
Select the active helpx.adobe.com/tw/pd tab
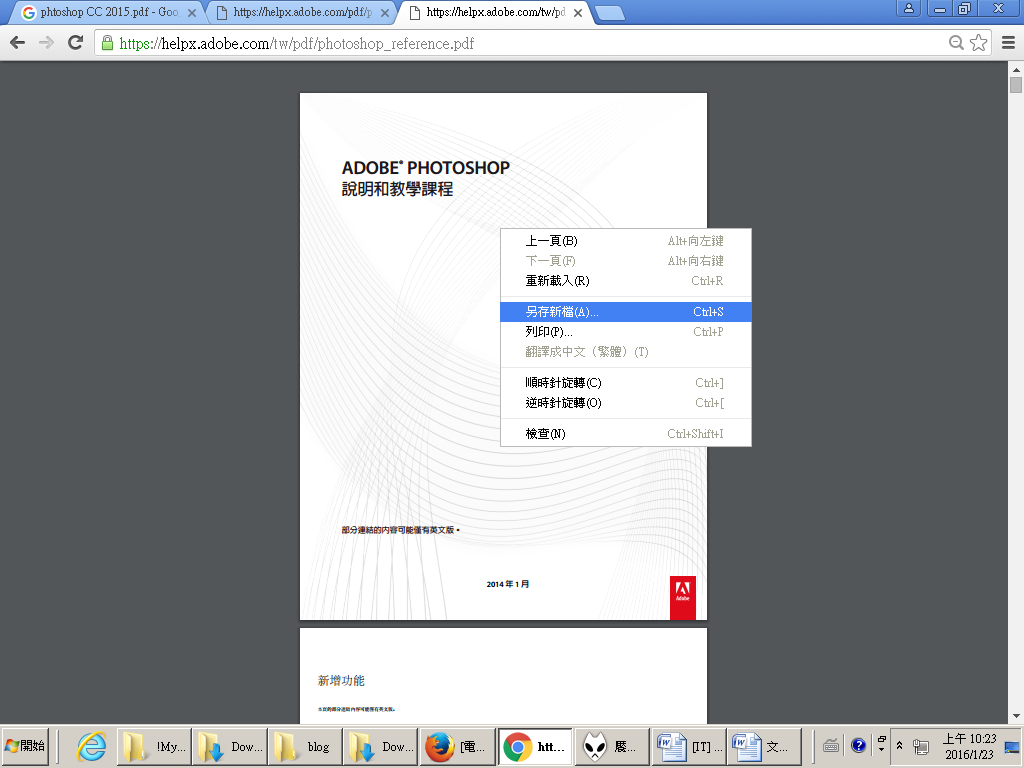click(x=494, y=12)
